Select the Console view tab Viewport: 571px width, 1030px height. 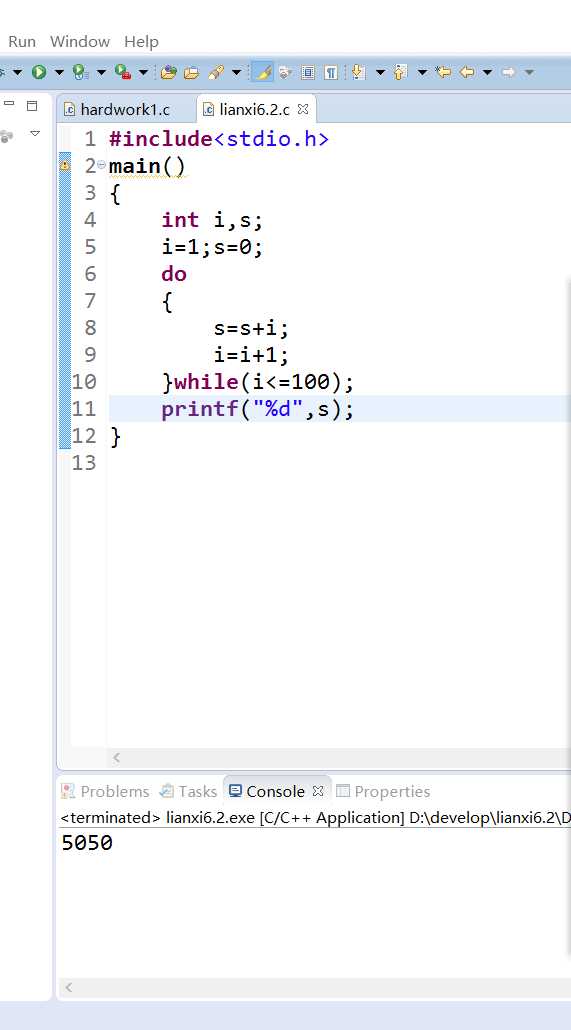(267, 791)
